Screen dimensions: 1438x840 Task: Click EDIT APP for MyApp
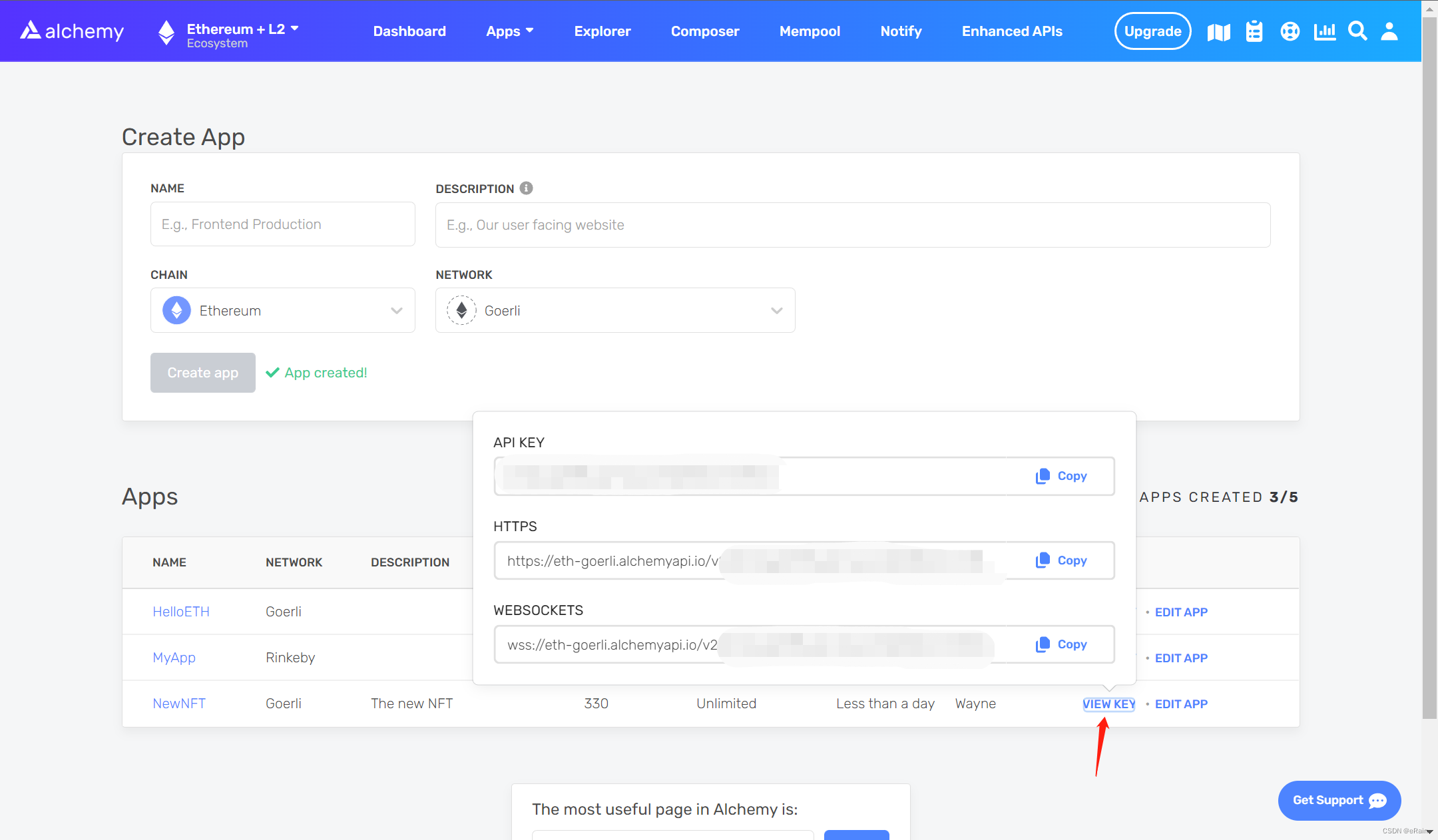(x=1181, y=658)
